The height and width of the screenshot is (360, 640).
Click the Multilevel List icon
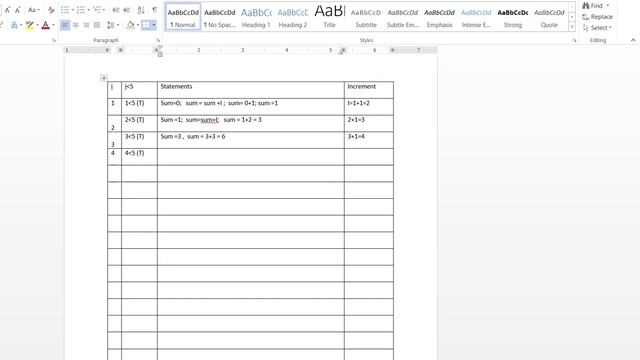[x=97, y=10]
